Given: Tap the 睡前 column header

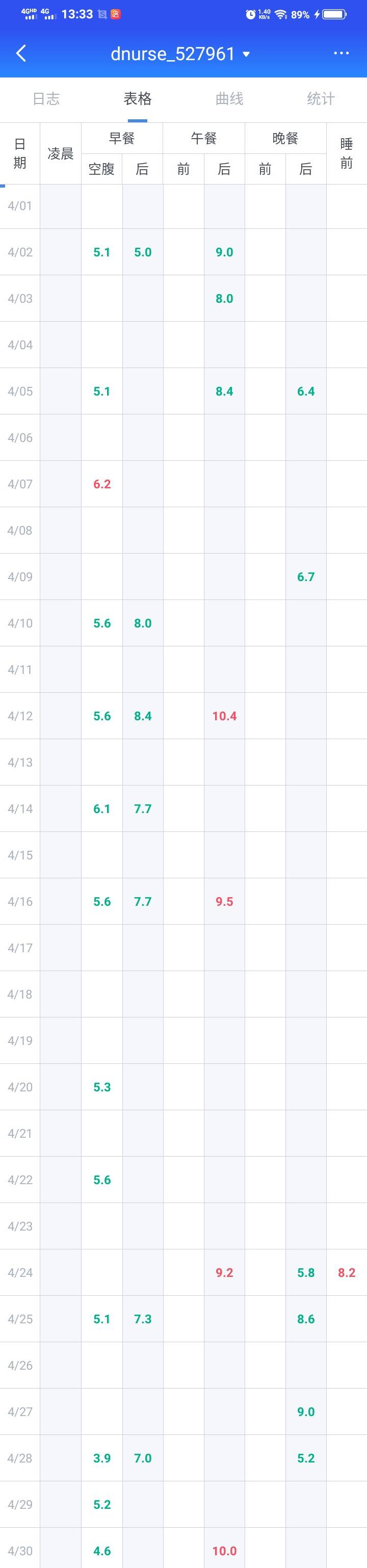Looking at the screenshot, I should tap(346, 153).
